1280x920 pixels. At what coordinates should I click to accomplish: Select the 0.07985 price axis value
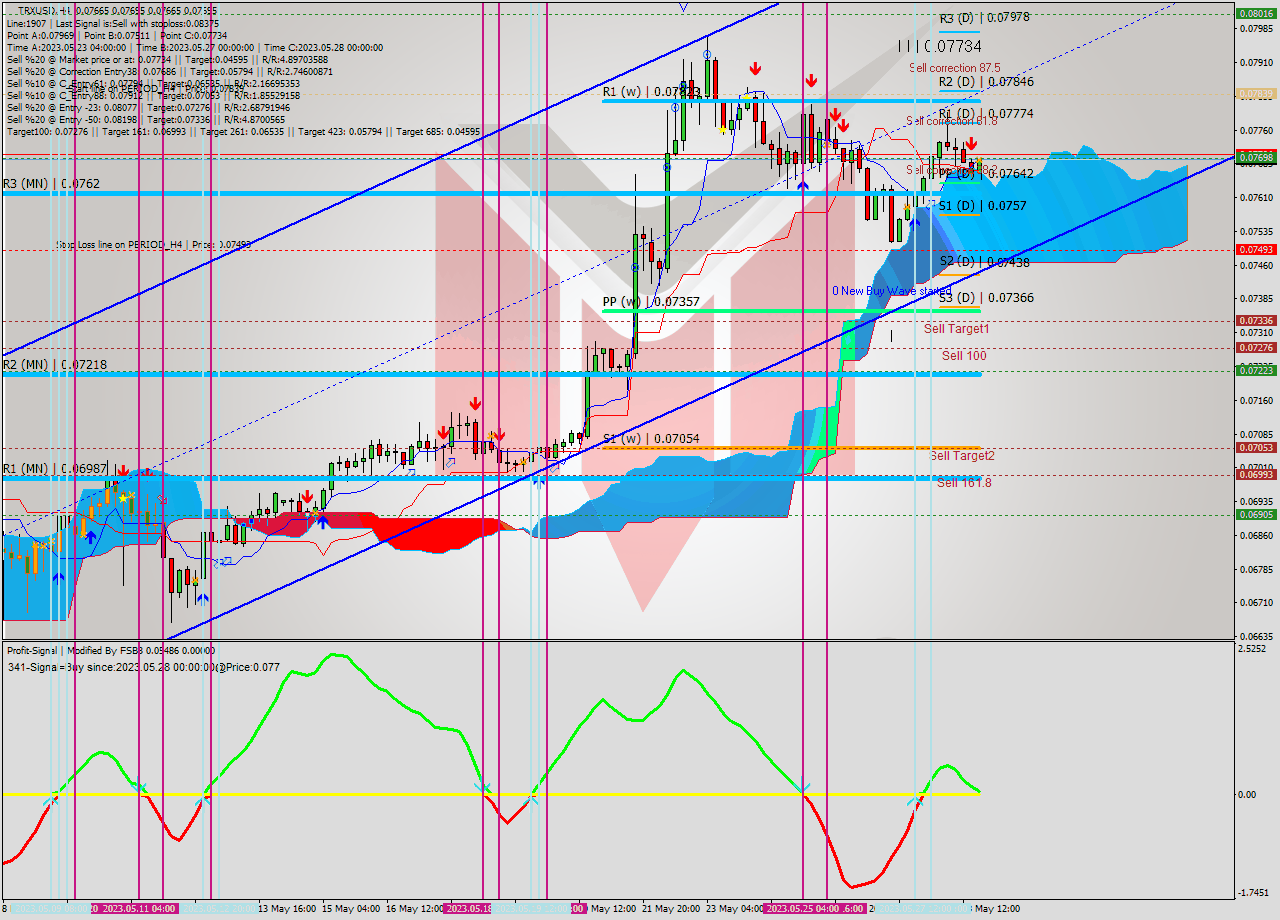click(1255, 28)
